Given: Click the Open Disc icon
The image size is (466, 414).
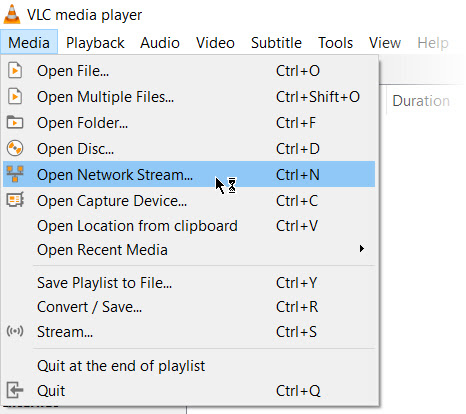Looking at the screenshot, I should 15,148.
